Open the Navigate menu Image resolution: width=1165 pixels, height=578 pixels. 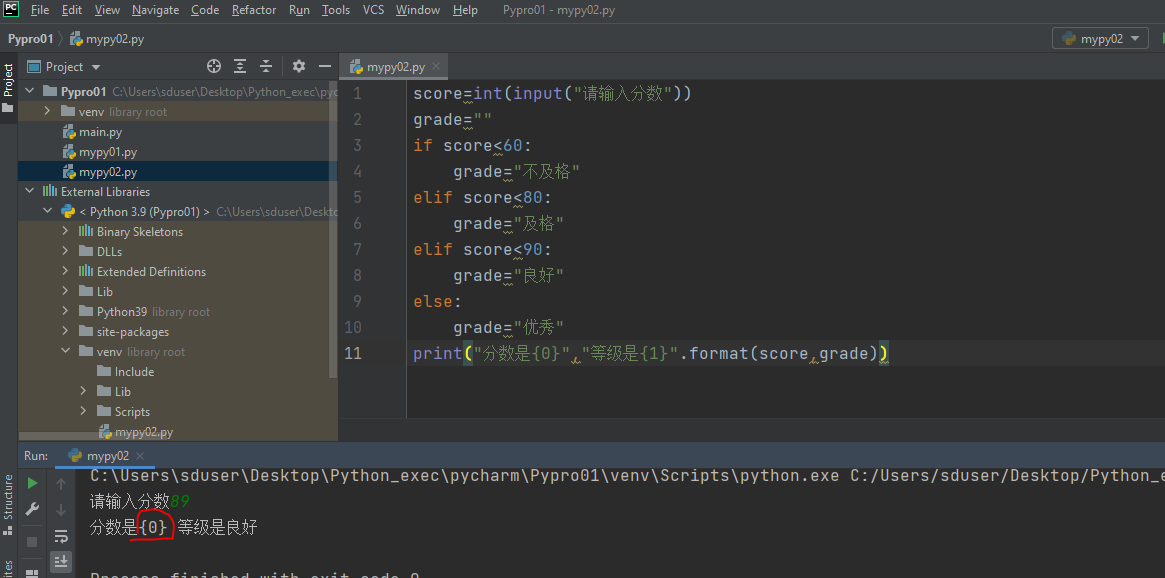(155, 10)
